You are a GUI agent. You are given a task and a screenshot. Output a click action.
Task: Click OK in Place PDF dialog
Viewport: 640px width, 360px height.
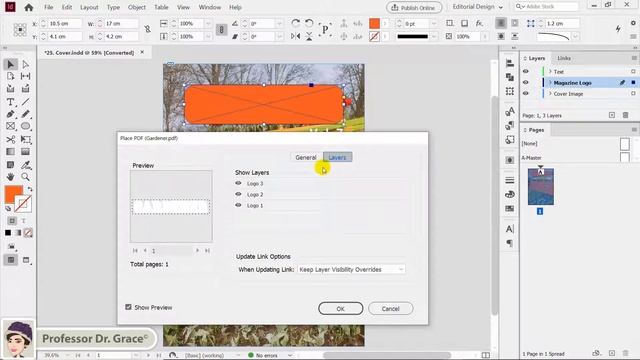[340, 309]
